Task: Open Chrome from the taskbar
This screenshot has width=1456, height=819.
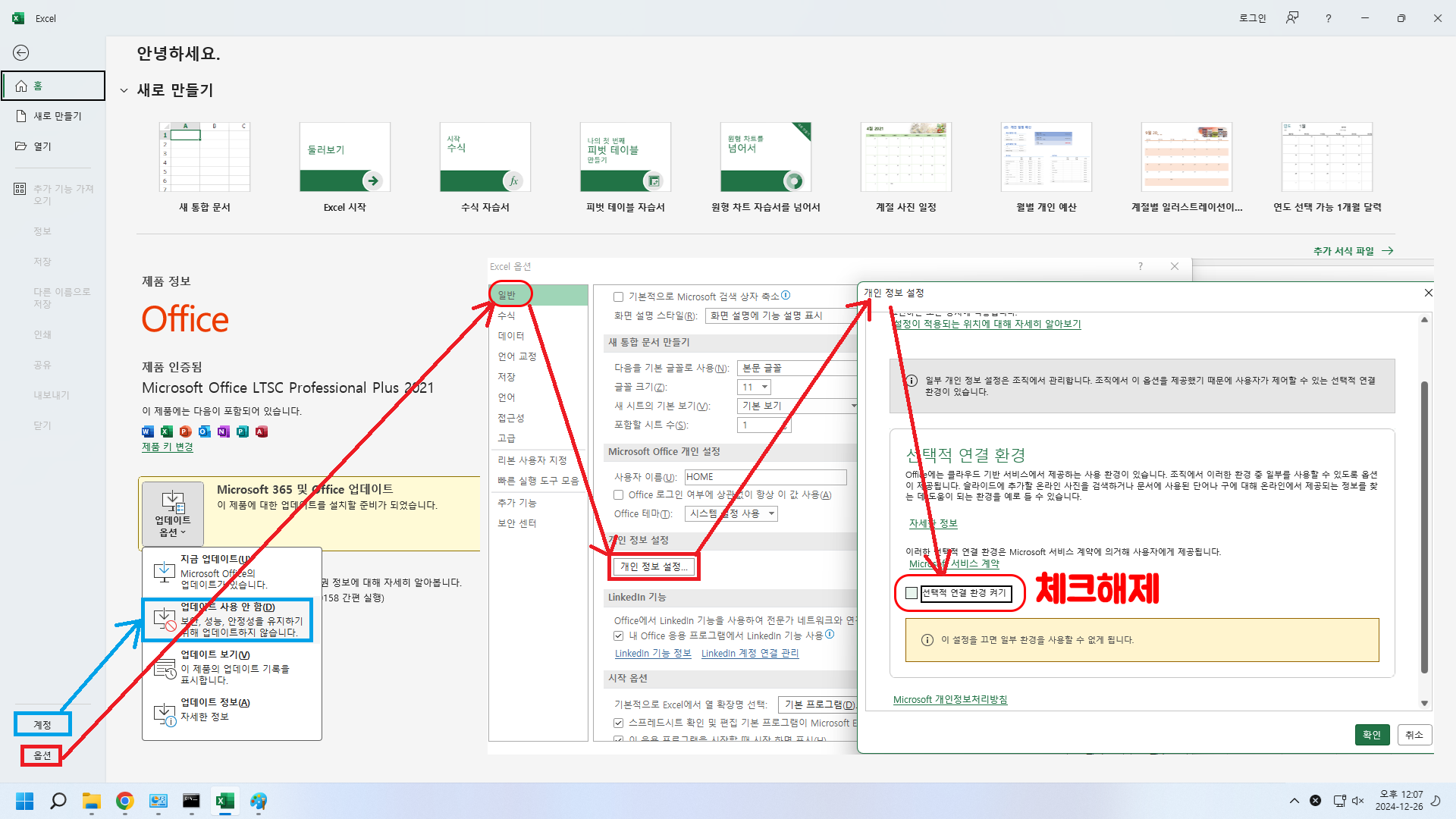Action: point(125,801)
